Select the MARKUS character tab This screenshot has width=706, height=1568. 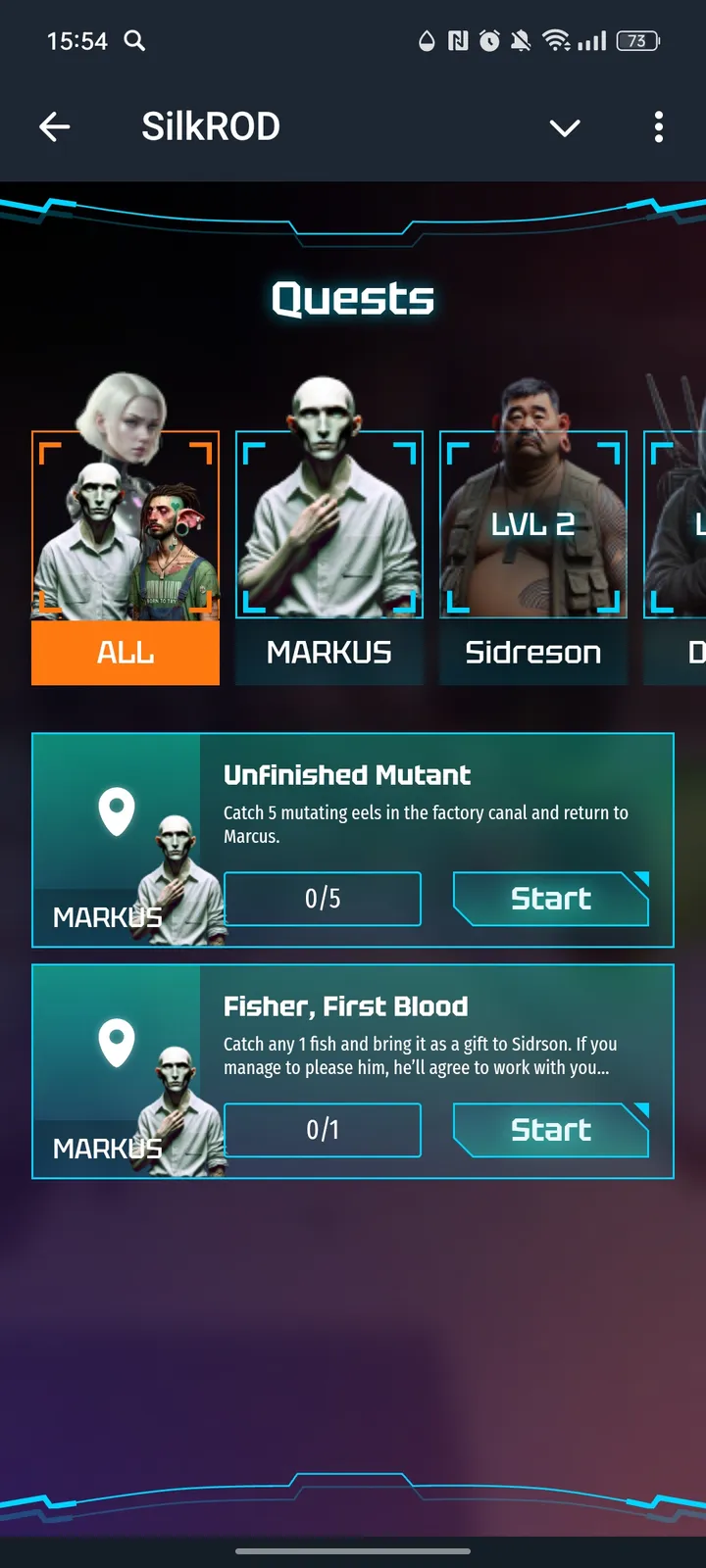click(x=329, y=557)
